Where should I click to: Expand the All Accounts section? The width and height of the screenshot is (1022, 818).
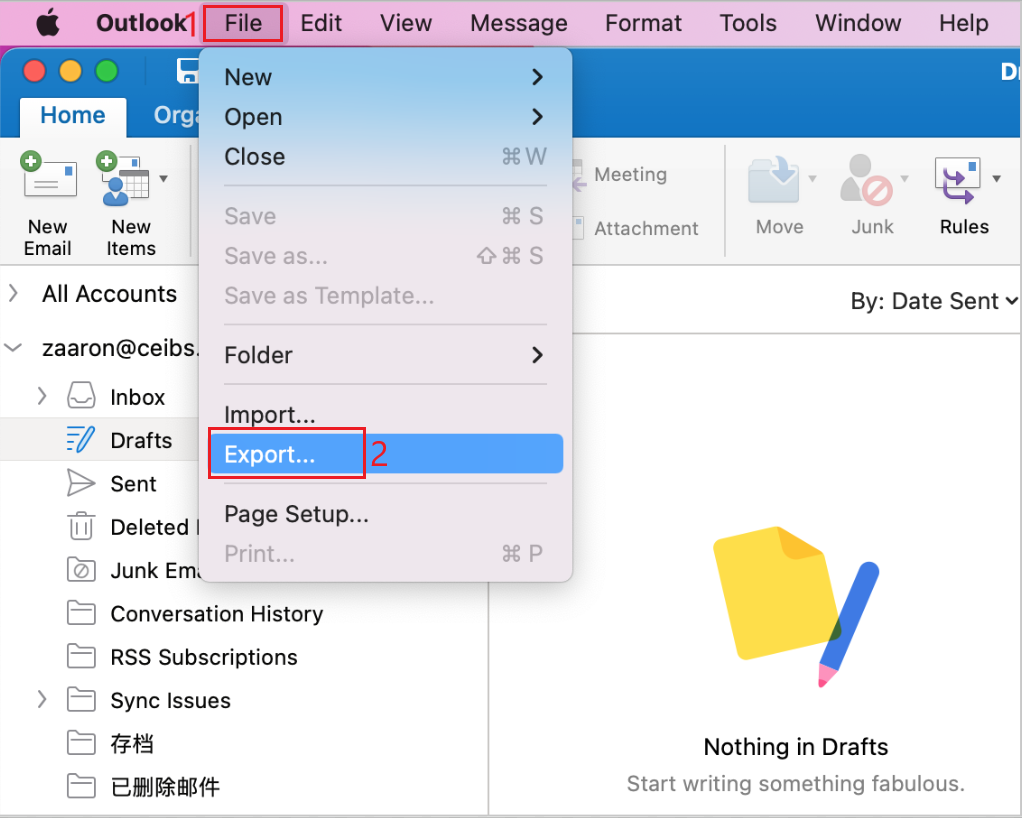[x=14, y=294]
